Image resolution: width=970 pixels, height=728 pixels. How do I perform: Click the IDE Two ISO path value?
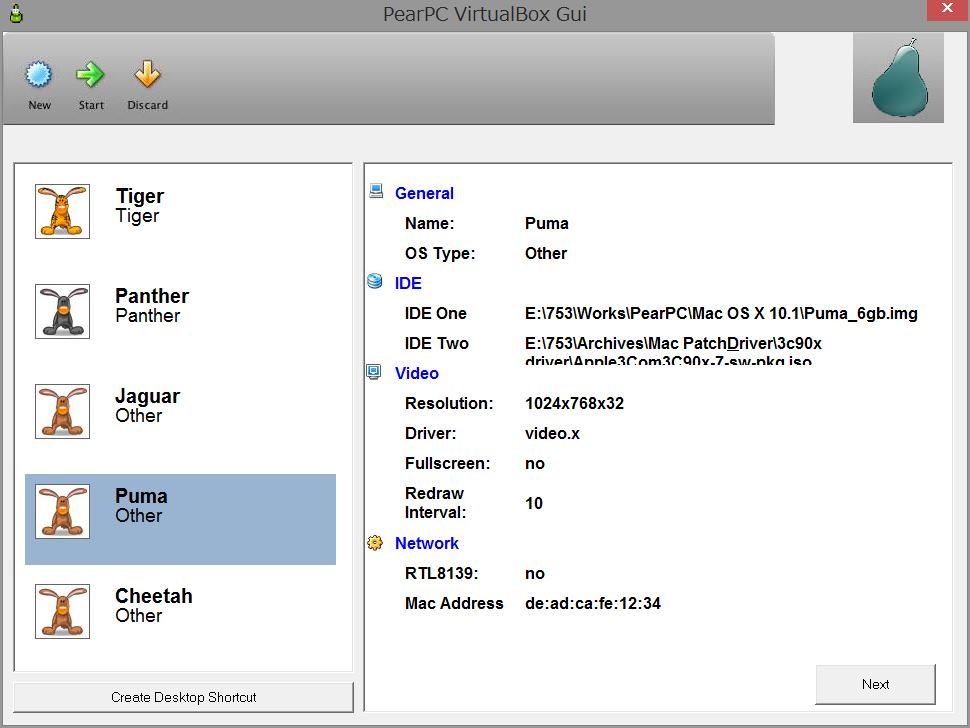(x=674, y=351)
